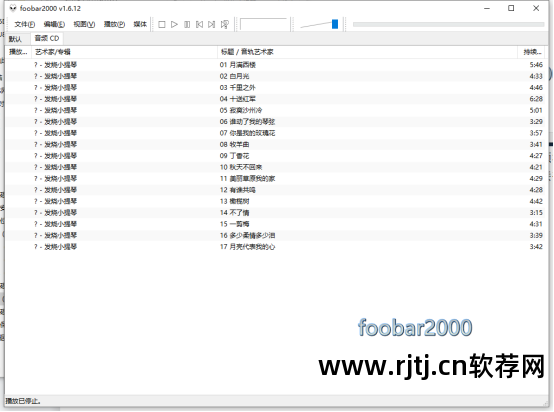Click the empty box beside Random icon
Image resolution: width=554 pixels, height=412 pixels.
click(263, 24)
